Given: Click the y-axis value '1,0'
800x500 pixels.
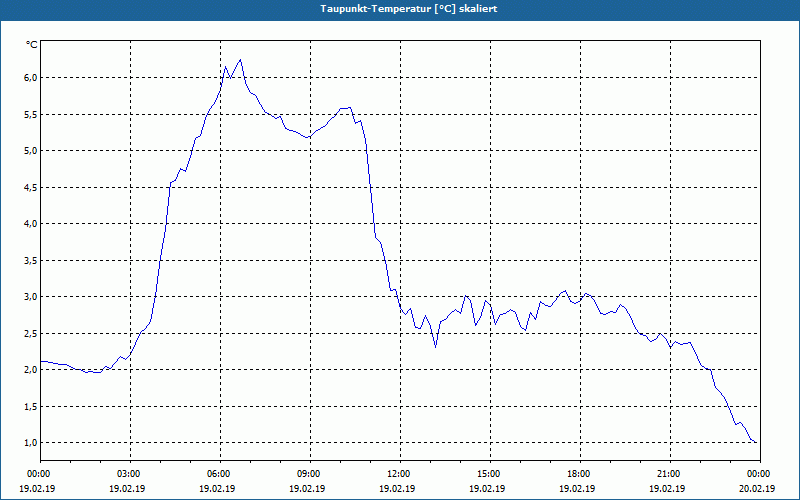Looking at the screenshot, I should pos(31,442).
